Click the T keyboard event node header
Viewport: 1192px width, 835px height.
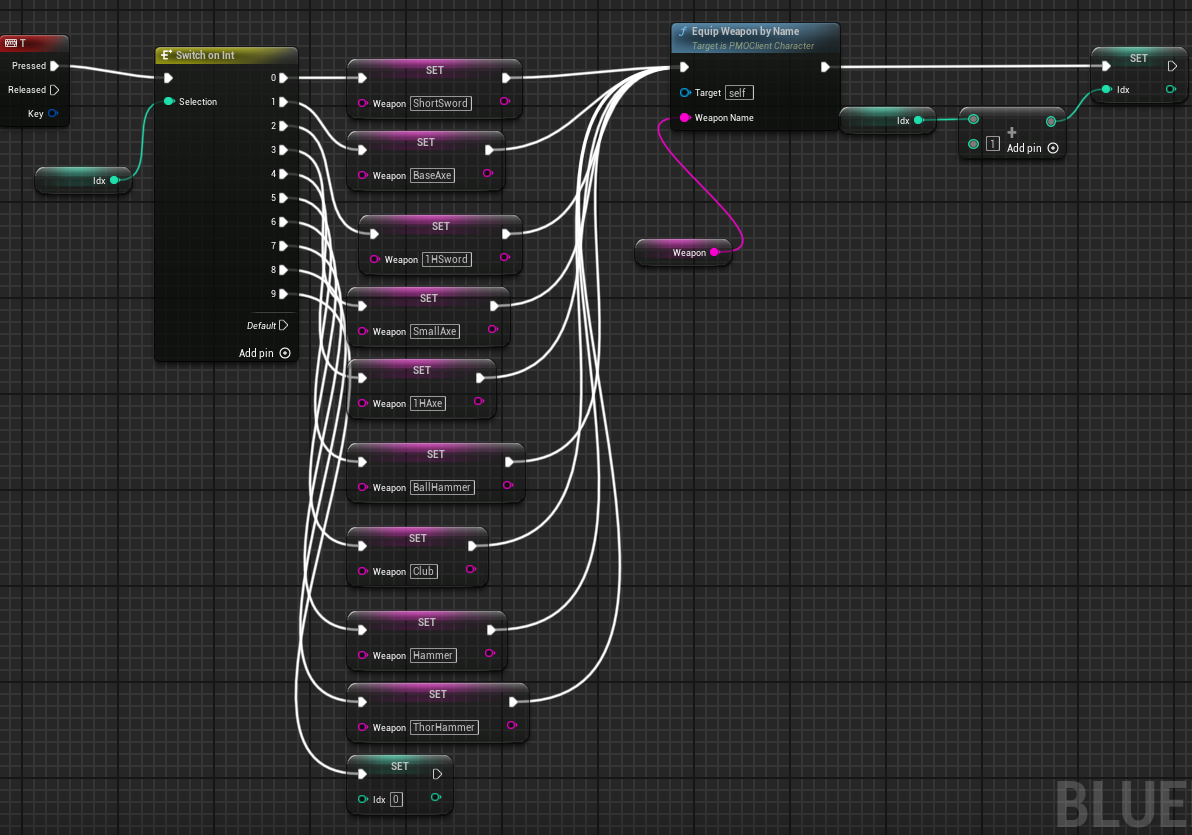pos(34,43)
